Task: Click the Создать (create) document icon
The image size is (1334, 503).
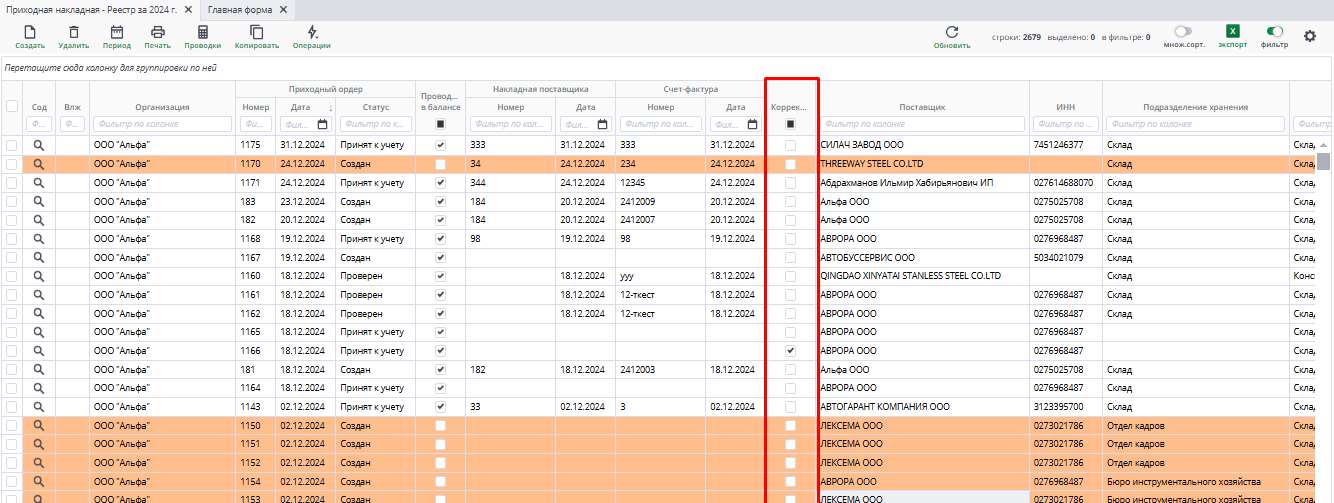Action: click(x=30, y=33)
